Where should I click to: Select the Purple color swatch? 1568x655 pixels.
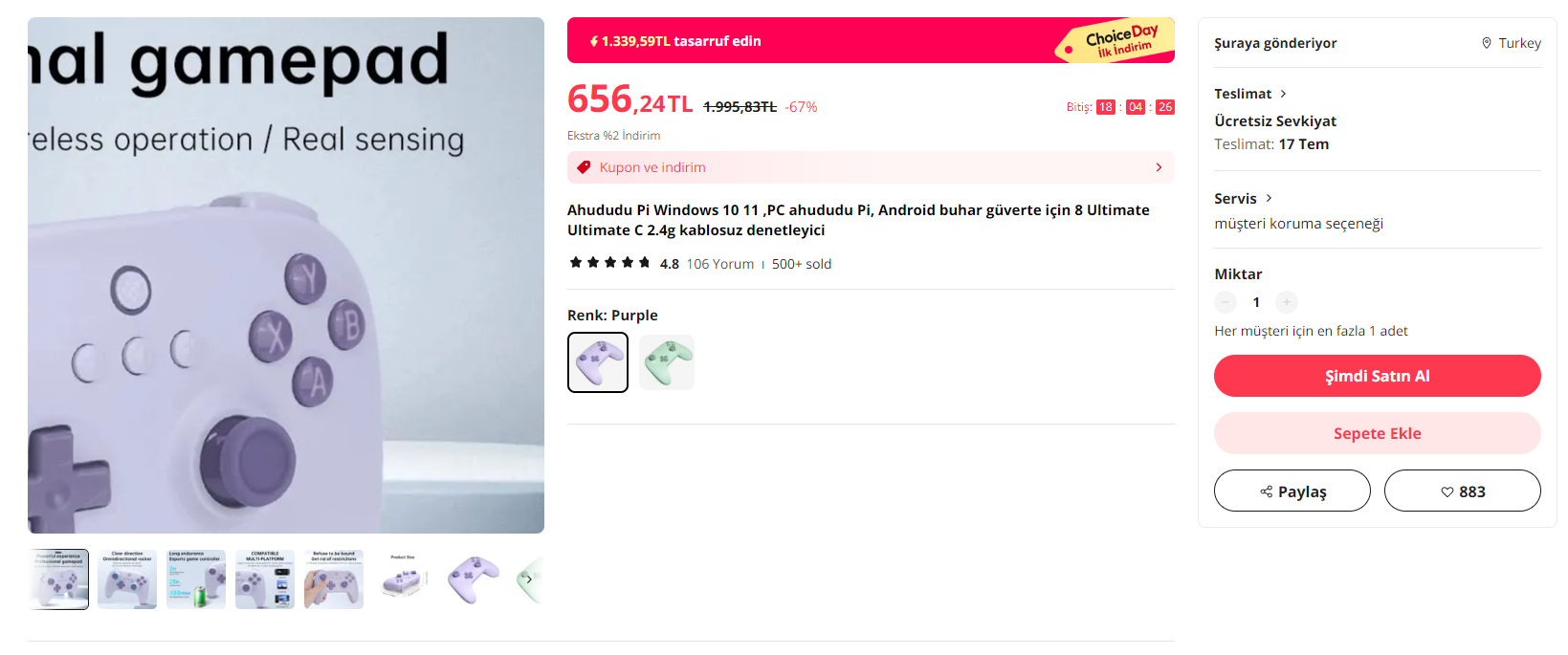pyautogui.click(x=598, y=362)
